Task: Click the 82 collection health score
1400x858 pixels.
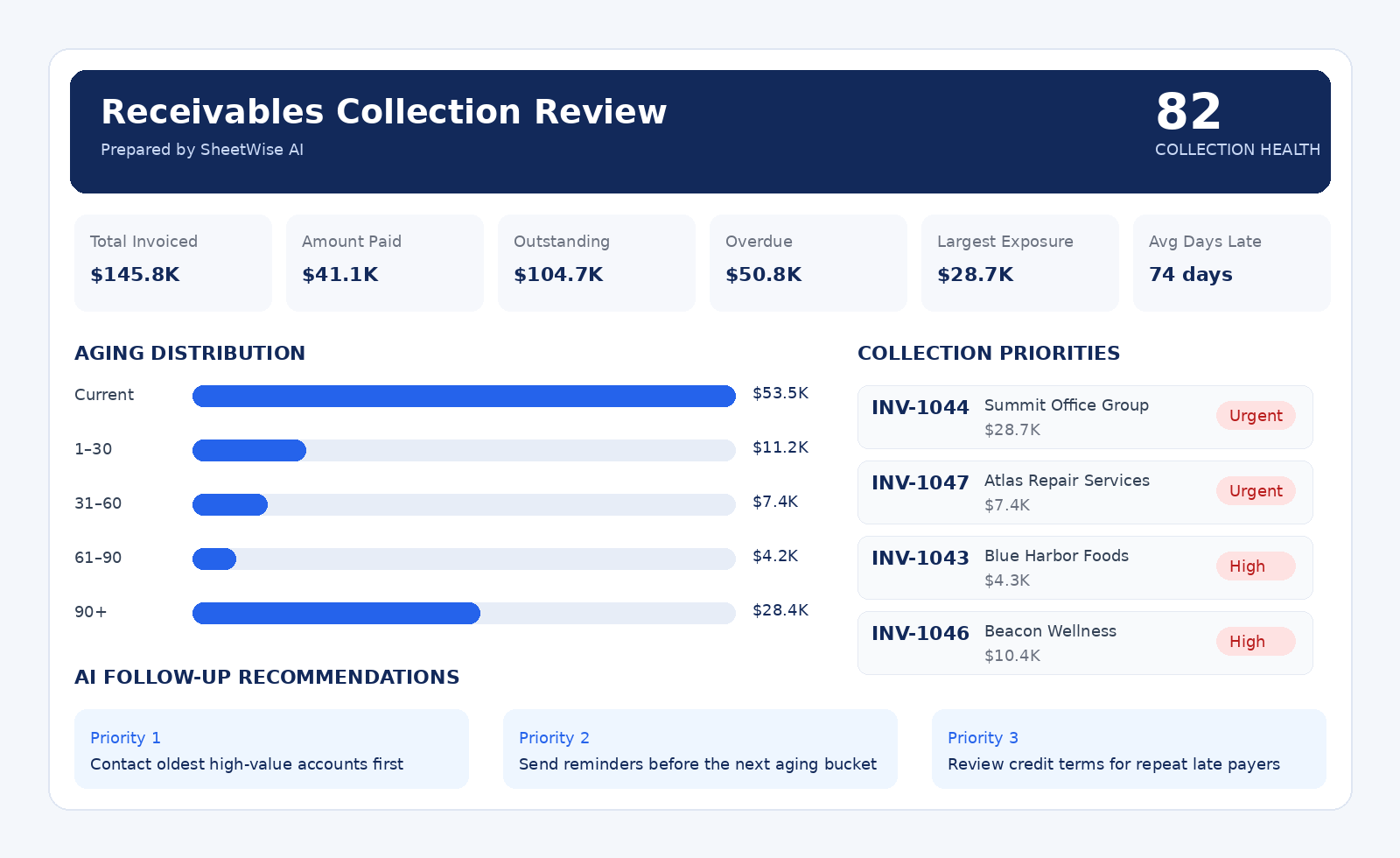Action: (1188, 112)
